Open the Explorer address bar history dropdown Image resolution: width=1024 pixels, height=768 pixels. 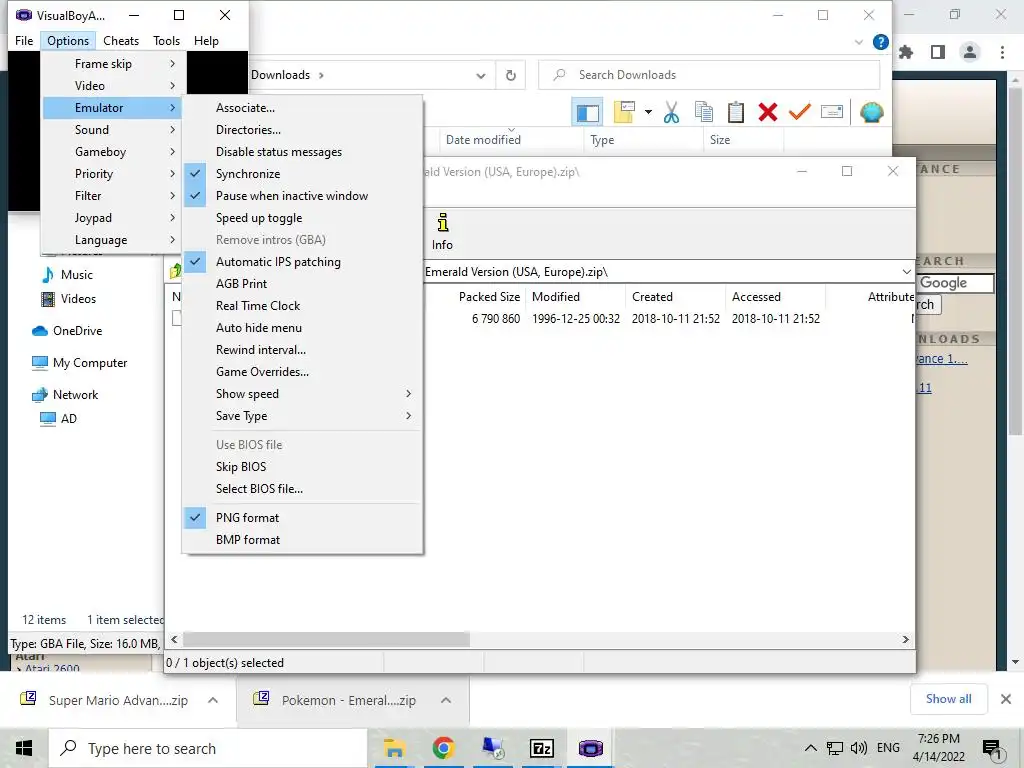481,76
